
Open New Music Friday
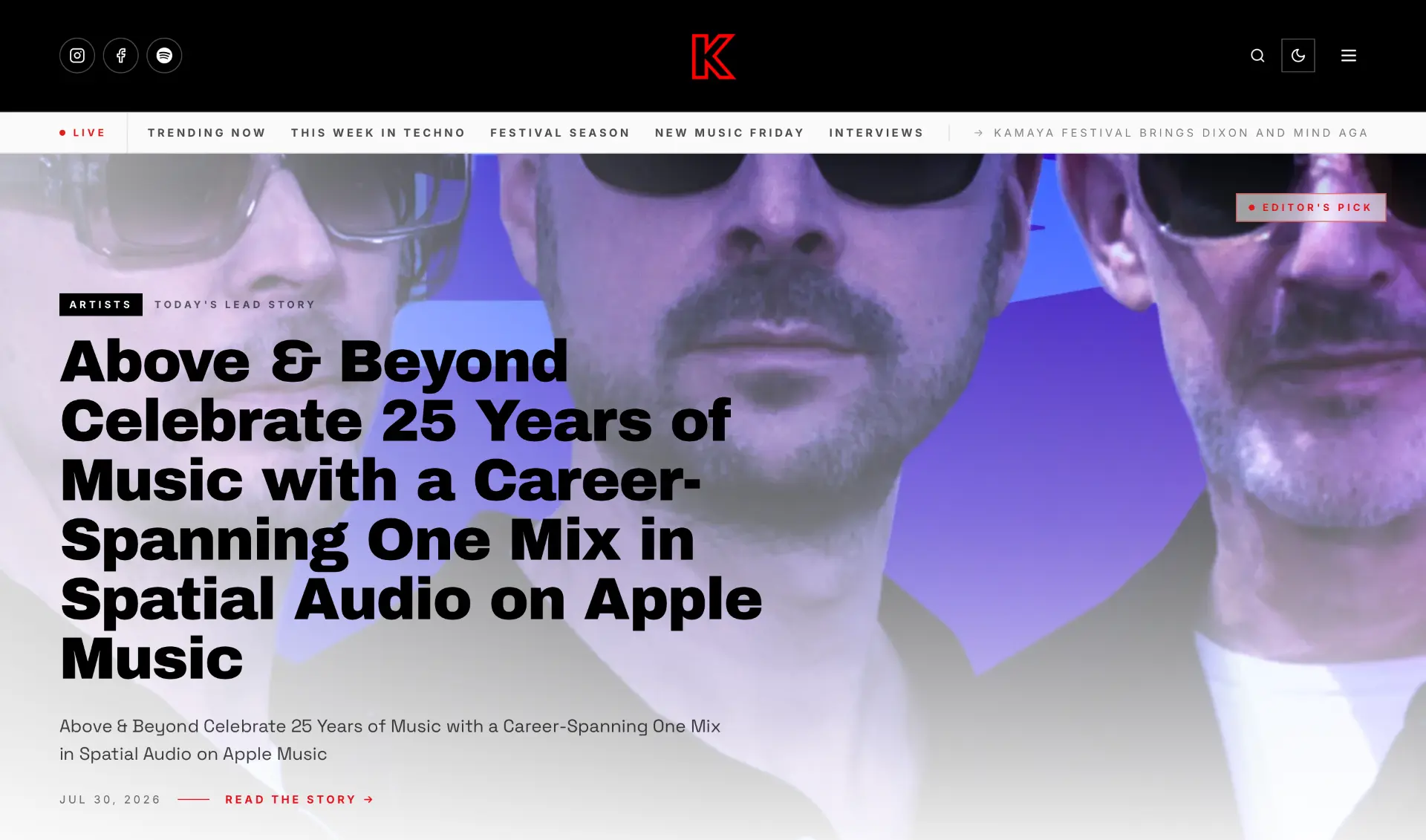(x=729, y=133)
